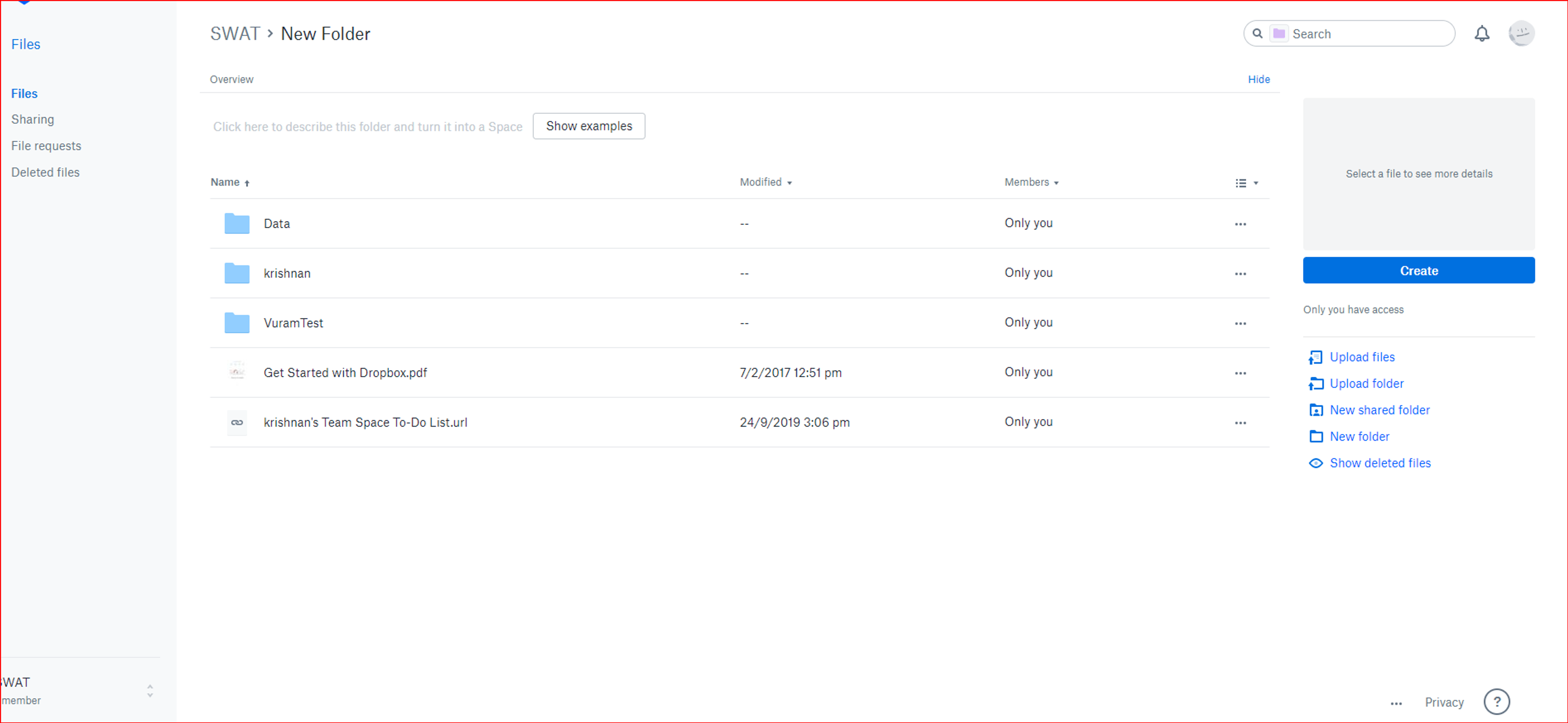Screen dimensions: 1568x723
Task: Open more options for the VuramTest row
Action: click(x=1240, y=323)
